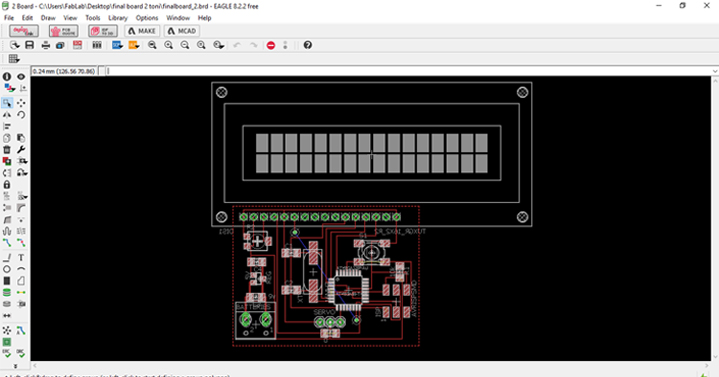
Task: Pick the Delete (trash can) tool
Action: (x=7, y=150)
